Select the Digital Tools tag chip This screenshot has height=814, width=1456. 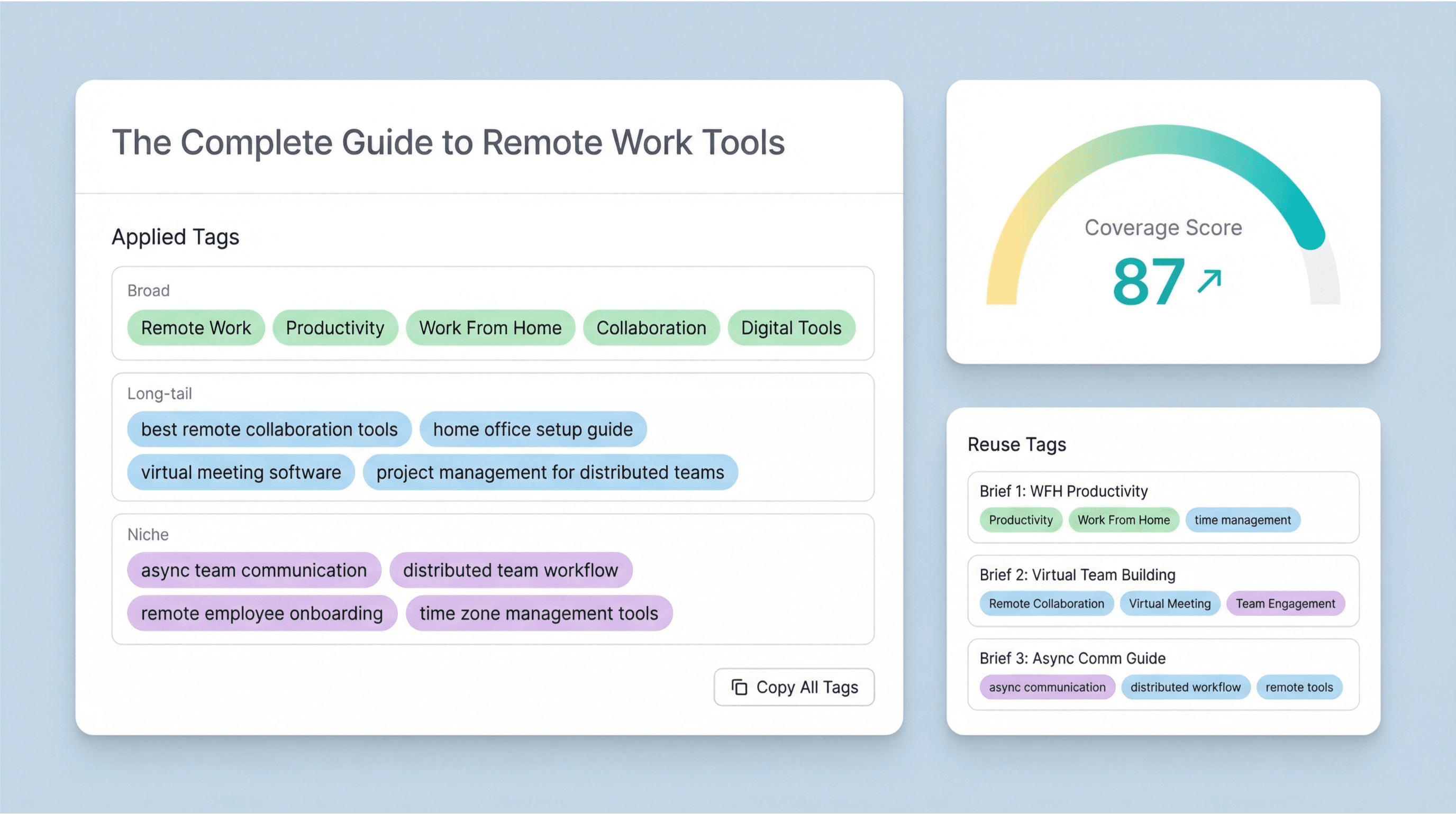(x=791, y=327)
